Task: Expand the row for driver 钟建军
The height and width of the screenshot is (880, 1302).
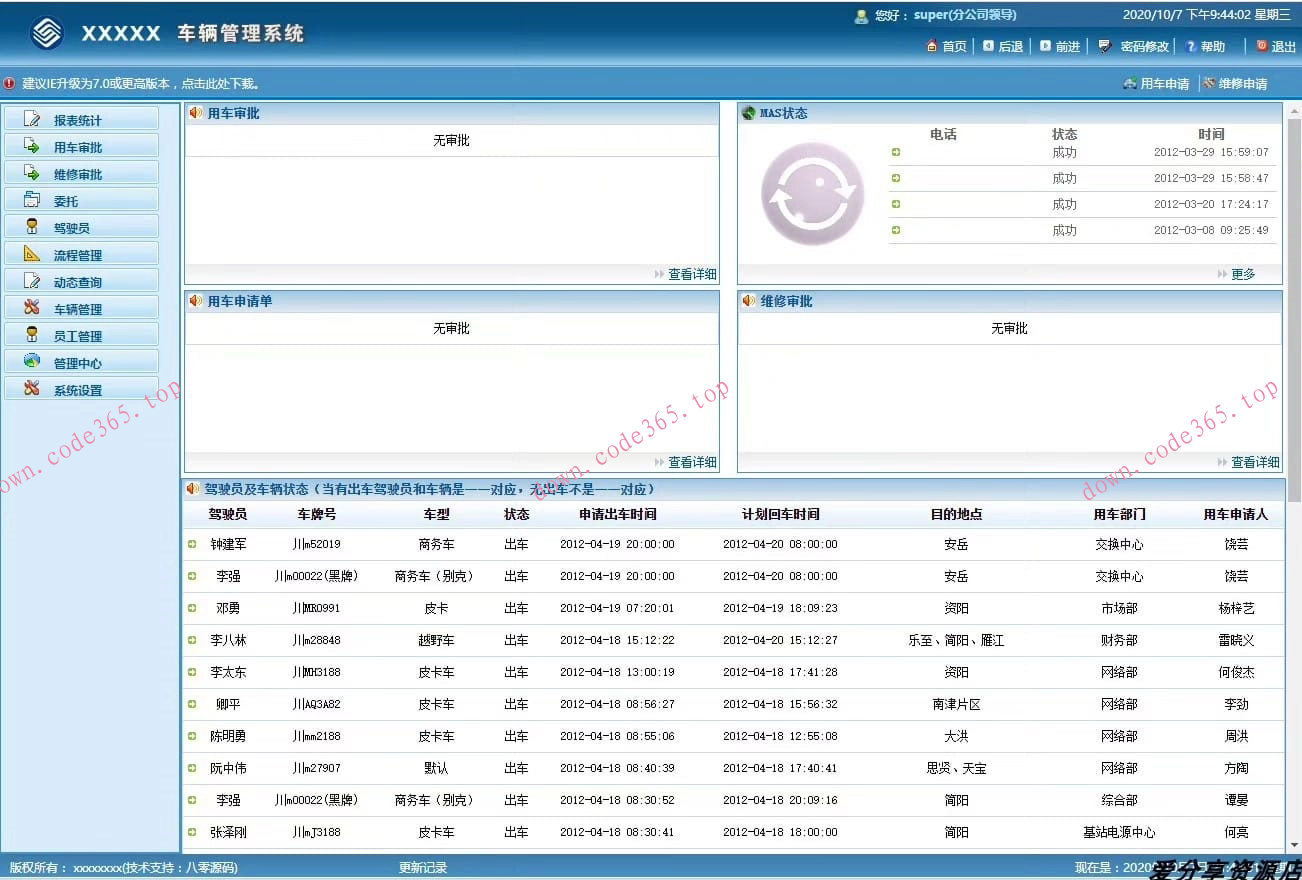Action: [x=192, y=545]
